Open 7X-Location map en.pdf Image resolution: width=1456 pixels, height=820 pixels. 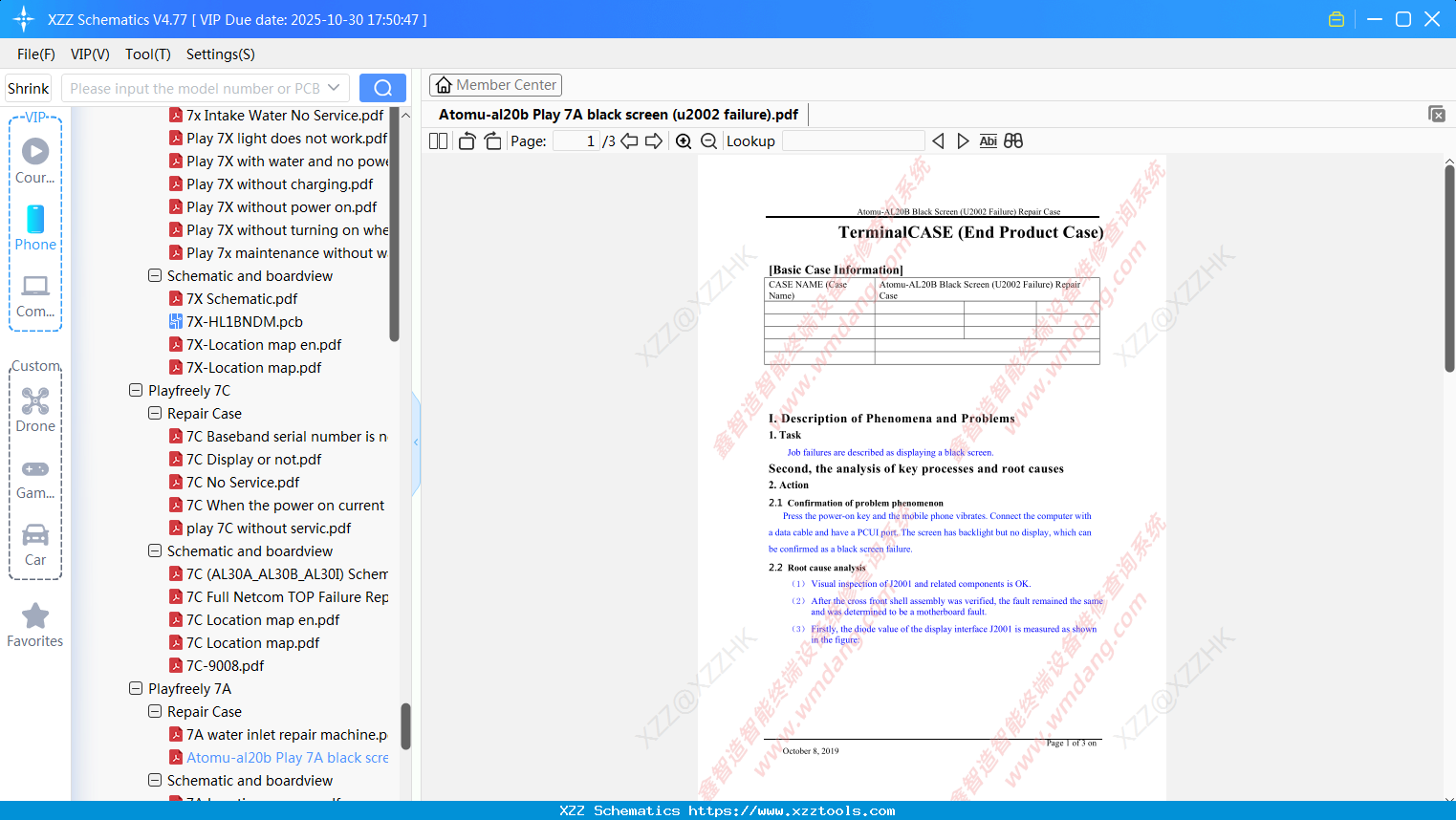pyautogui.click(x=264, y=345)
